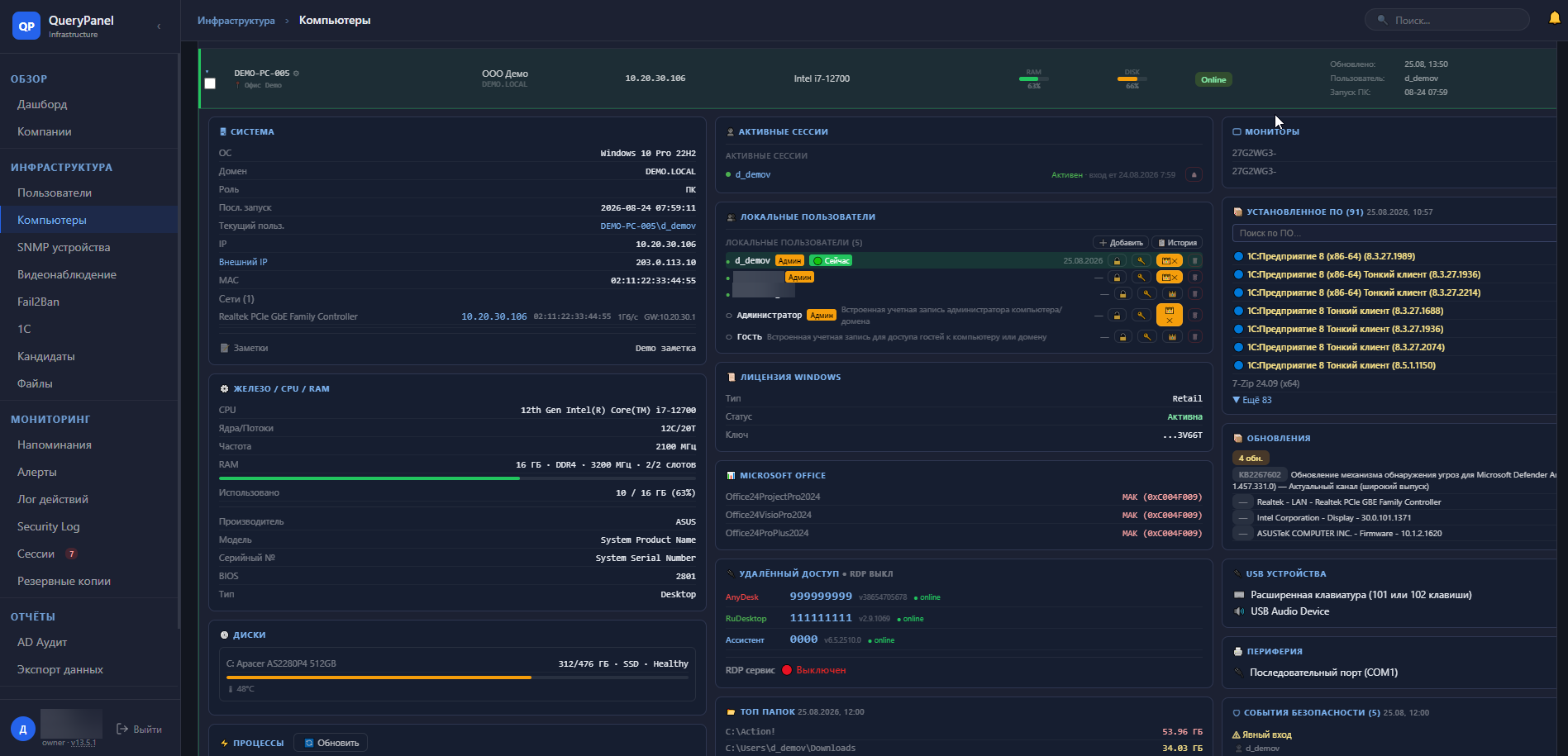This screenshot has height=756, width=1568.
Task: Click AnyDesk ID 999999999
Action: tap(821, 597)
